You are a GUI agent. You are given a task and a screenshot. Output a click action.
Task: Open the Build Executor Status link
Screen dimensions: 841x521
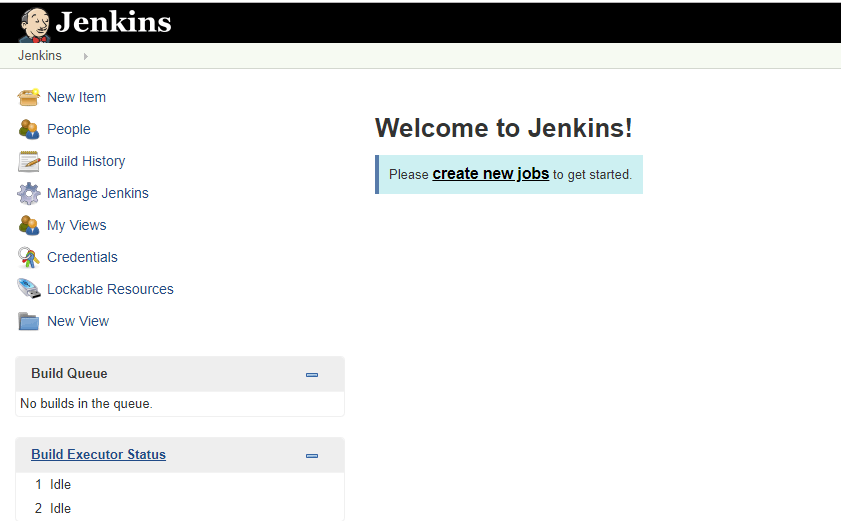(99, 454)
